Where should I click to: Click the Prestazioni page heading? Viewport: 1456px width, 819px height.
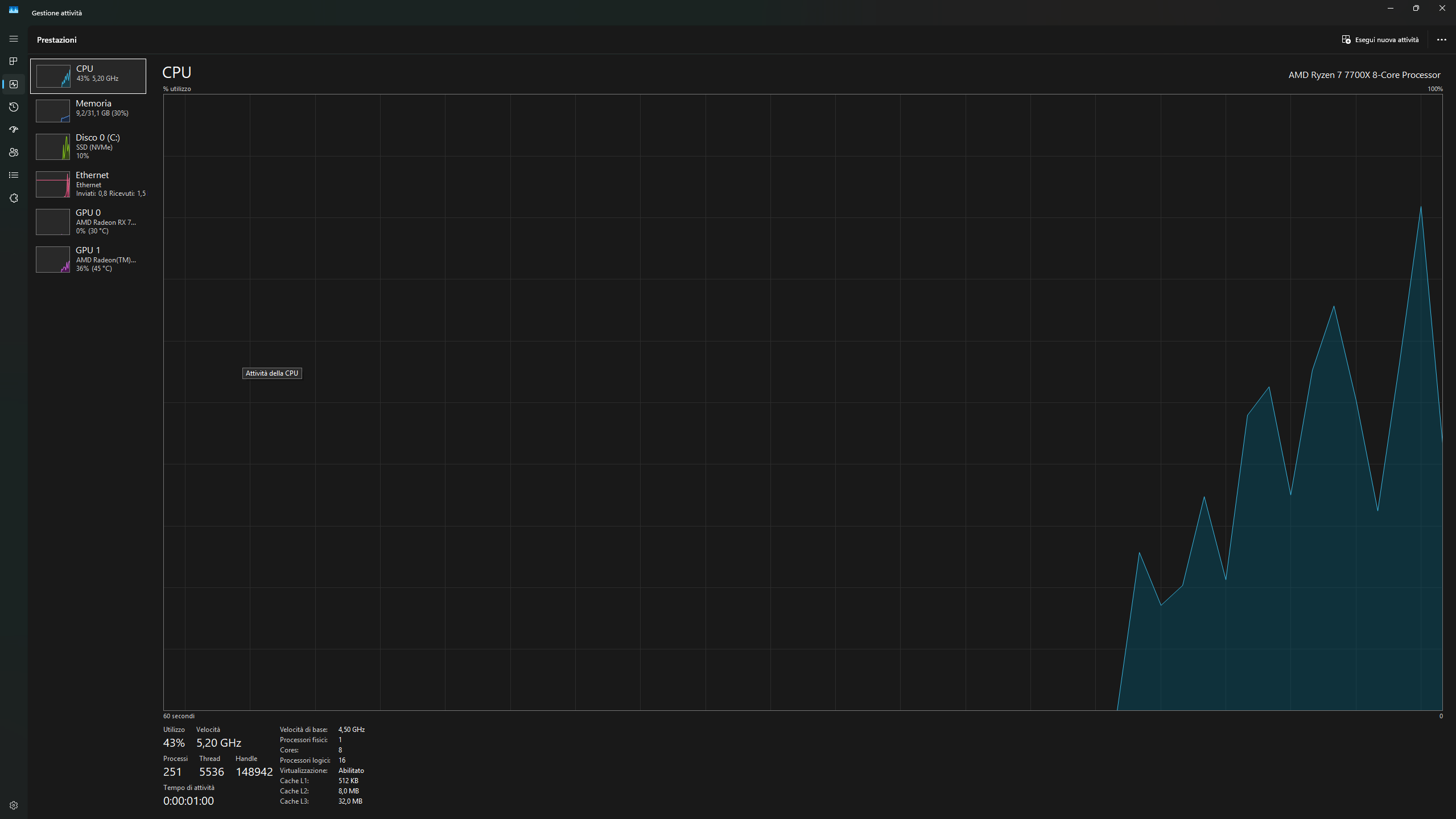pyautogui.click(x=57, y=40)
